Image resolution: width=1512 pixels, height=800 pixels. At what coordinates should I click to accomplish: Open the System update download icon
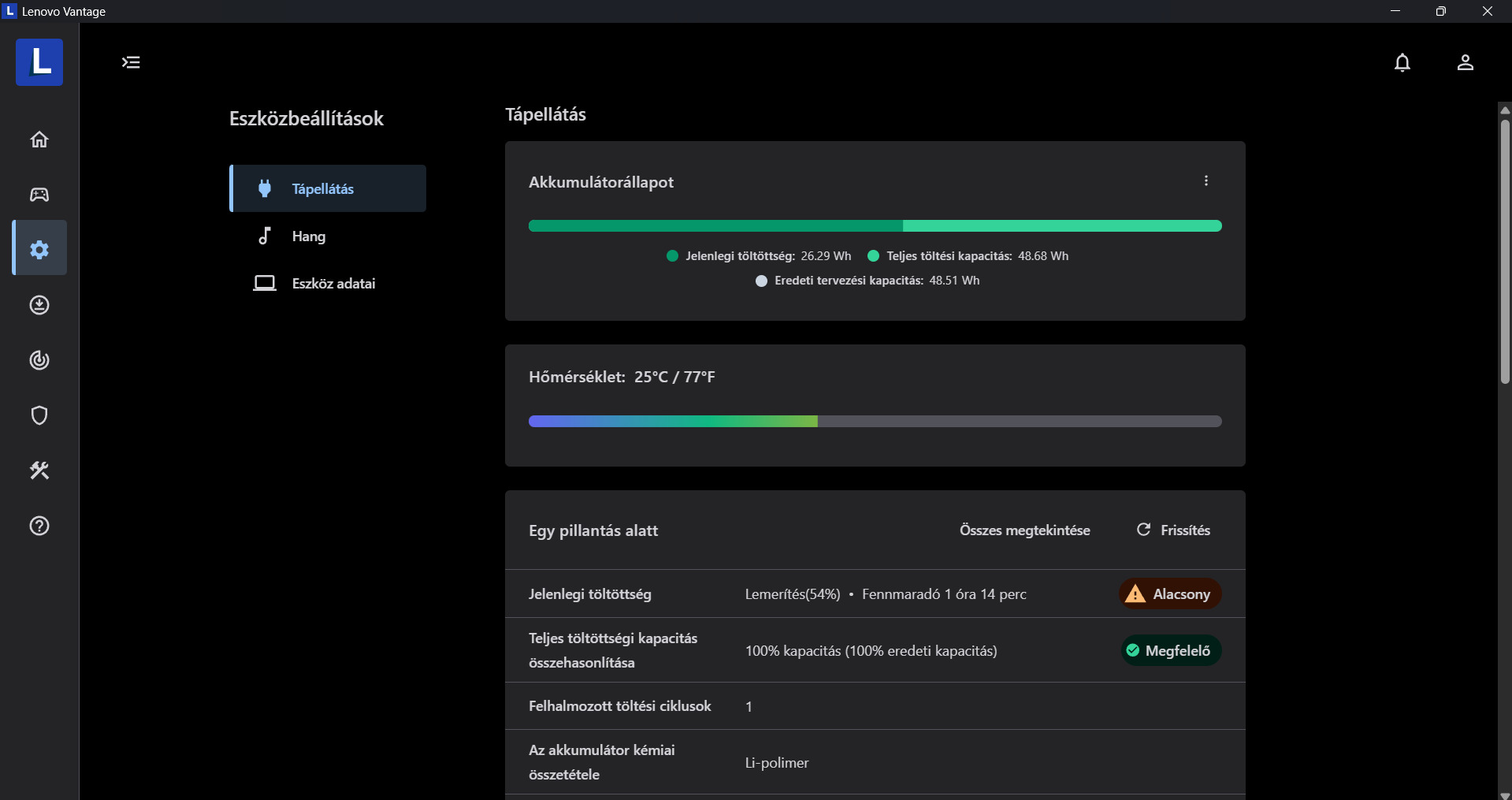(39, 305)
